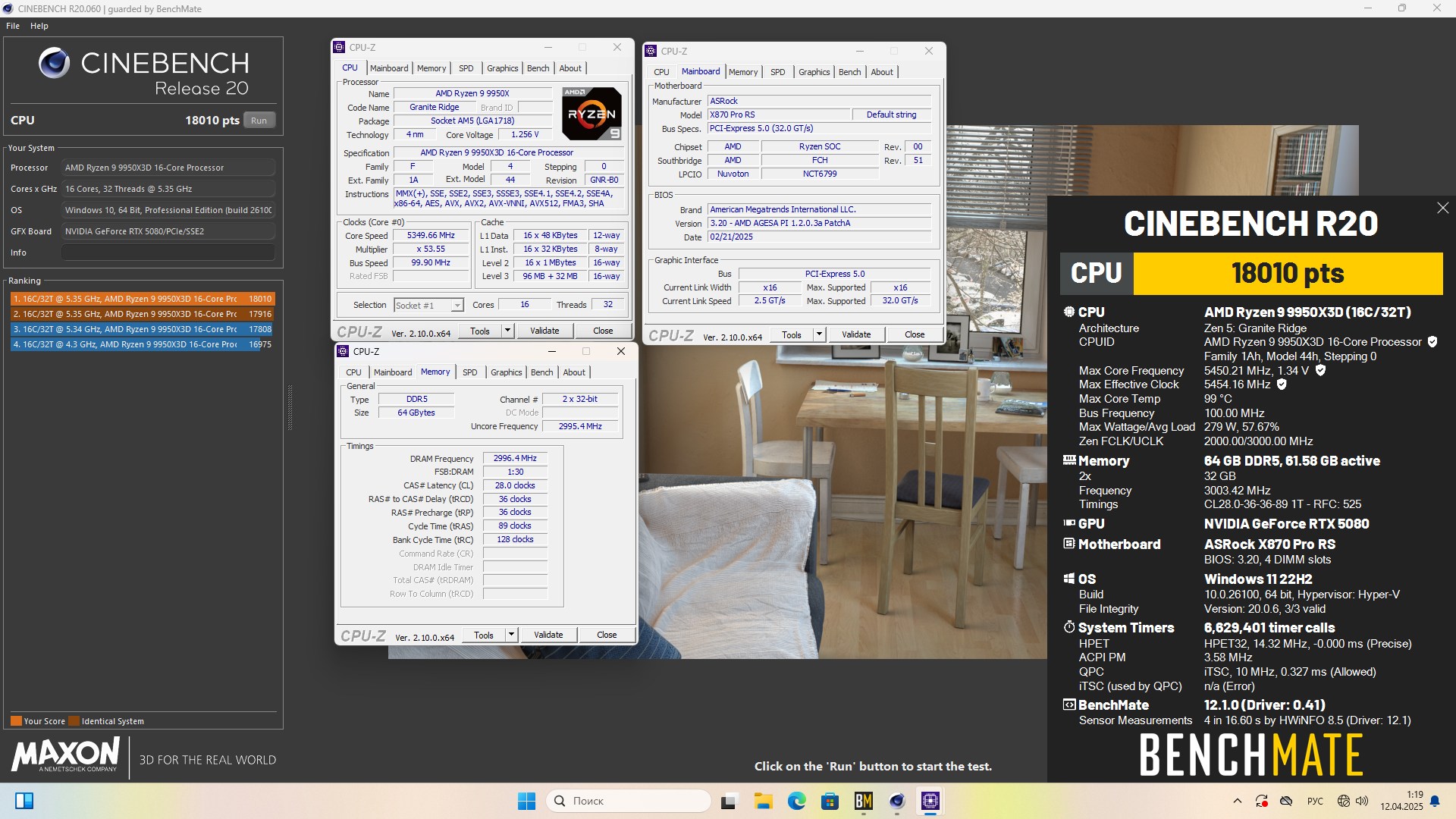Open About tab in Memory CPU-Z window
Screen dimensions: 1456x819
[574, 372]
